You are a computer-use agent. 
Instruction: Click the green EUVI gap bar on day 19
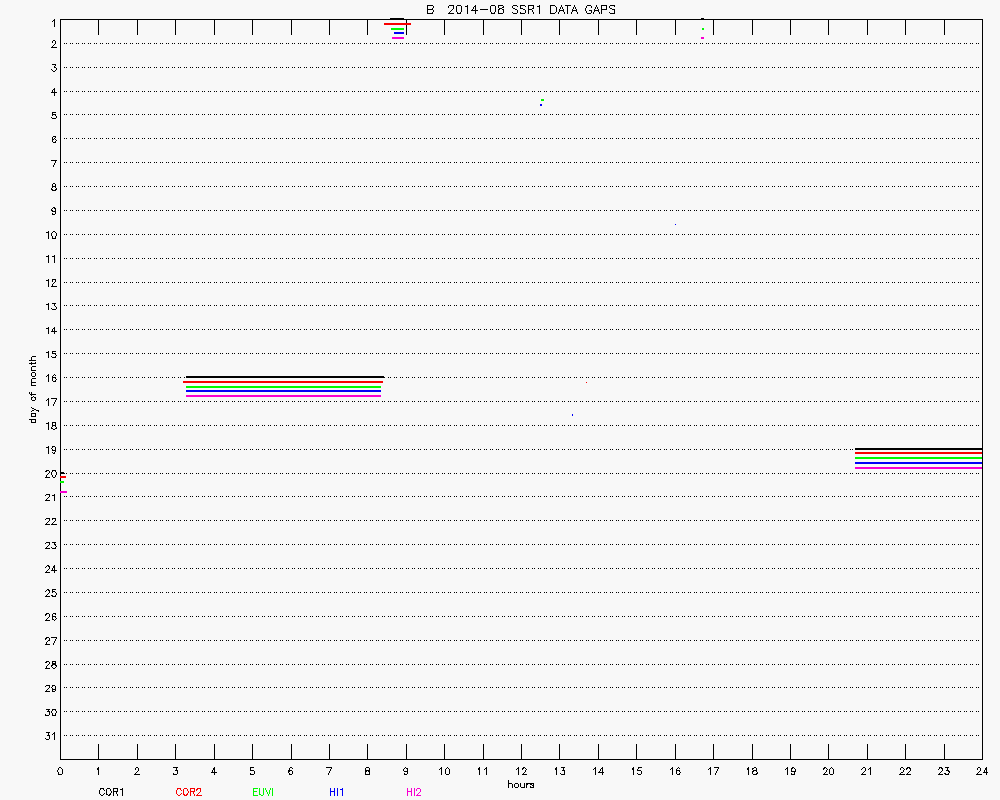point(918,459)
